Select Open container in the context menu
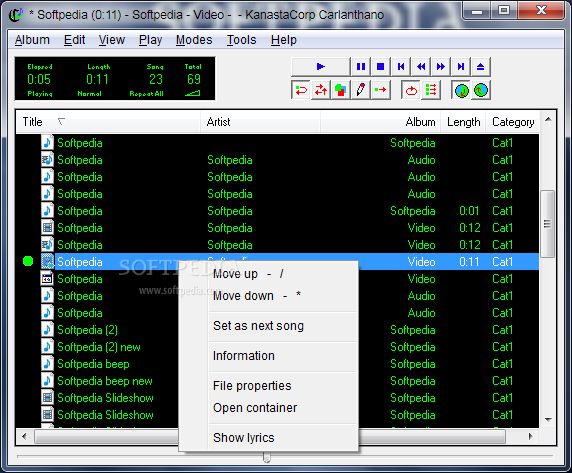Image resolution: width=572 pixels, height=473 pixels. point(268,408)
